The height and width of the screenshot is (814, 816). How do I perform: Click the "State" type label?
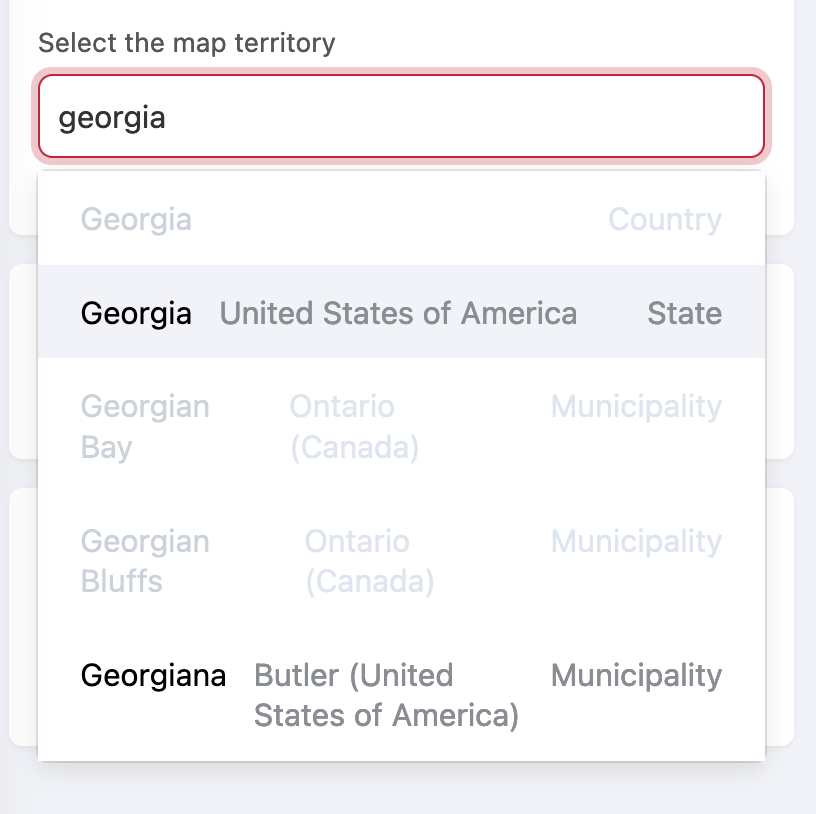coord(684,313)
